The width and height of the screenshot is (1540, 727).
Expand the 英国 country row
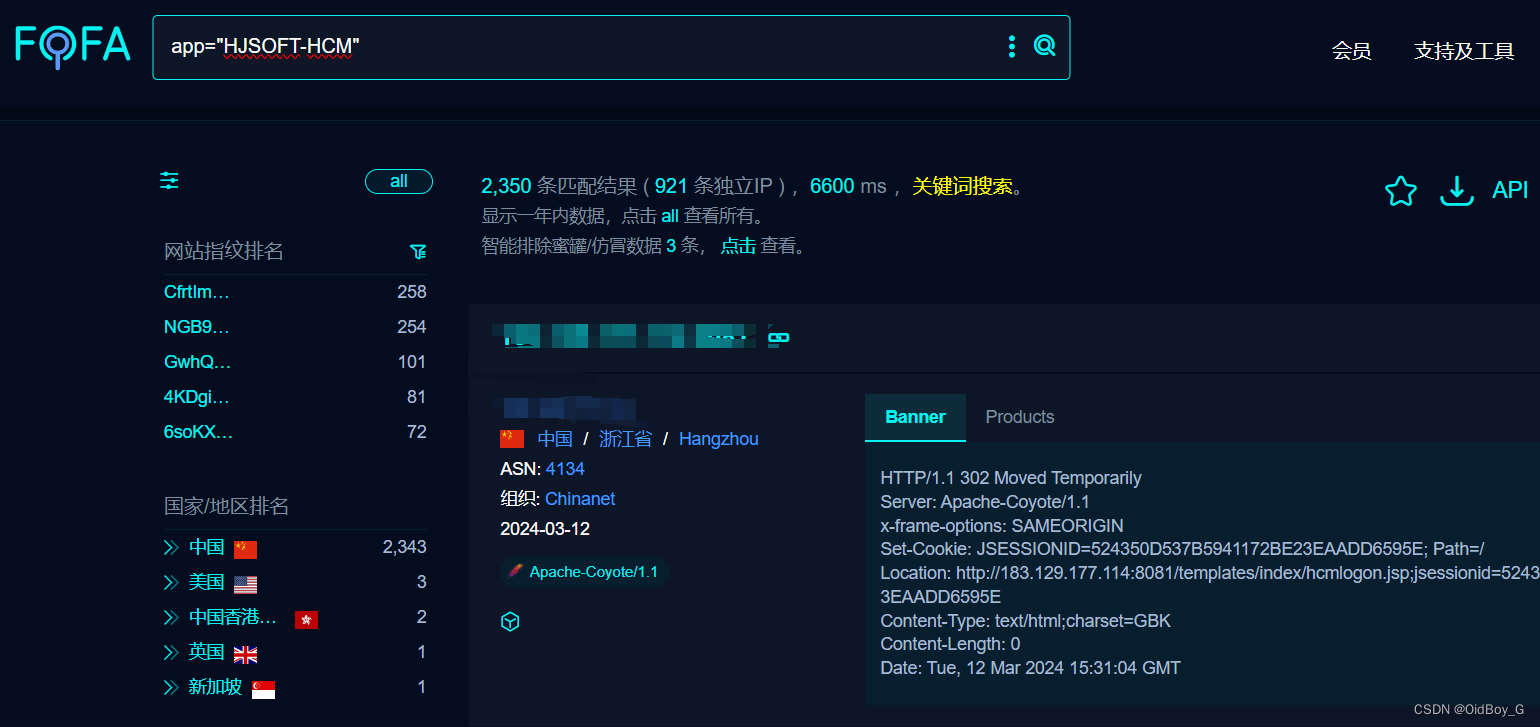click(171, 652)
